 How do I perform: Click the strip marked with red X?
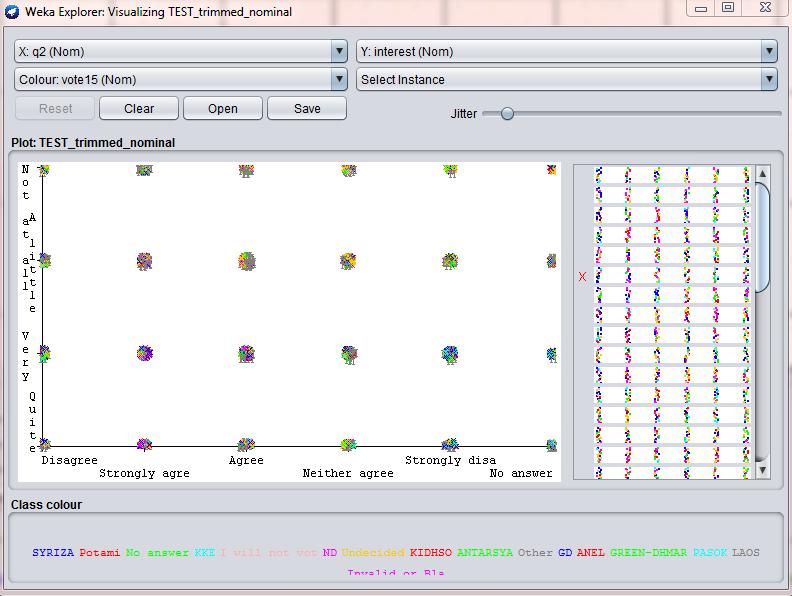[672, 276]
